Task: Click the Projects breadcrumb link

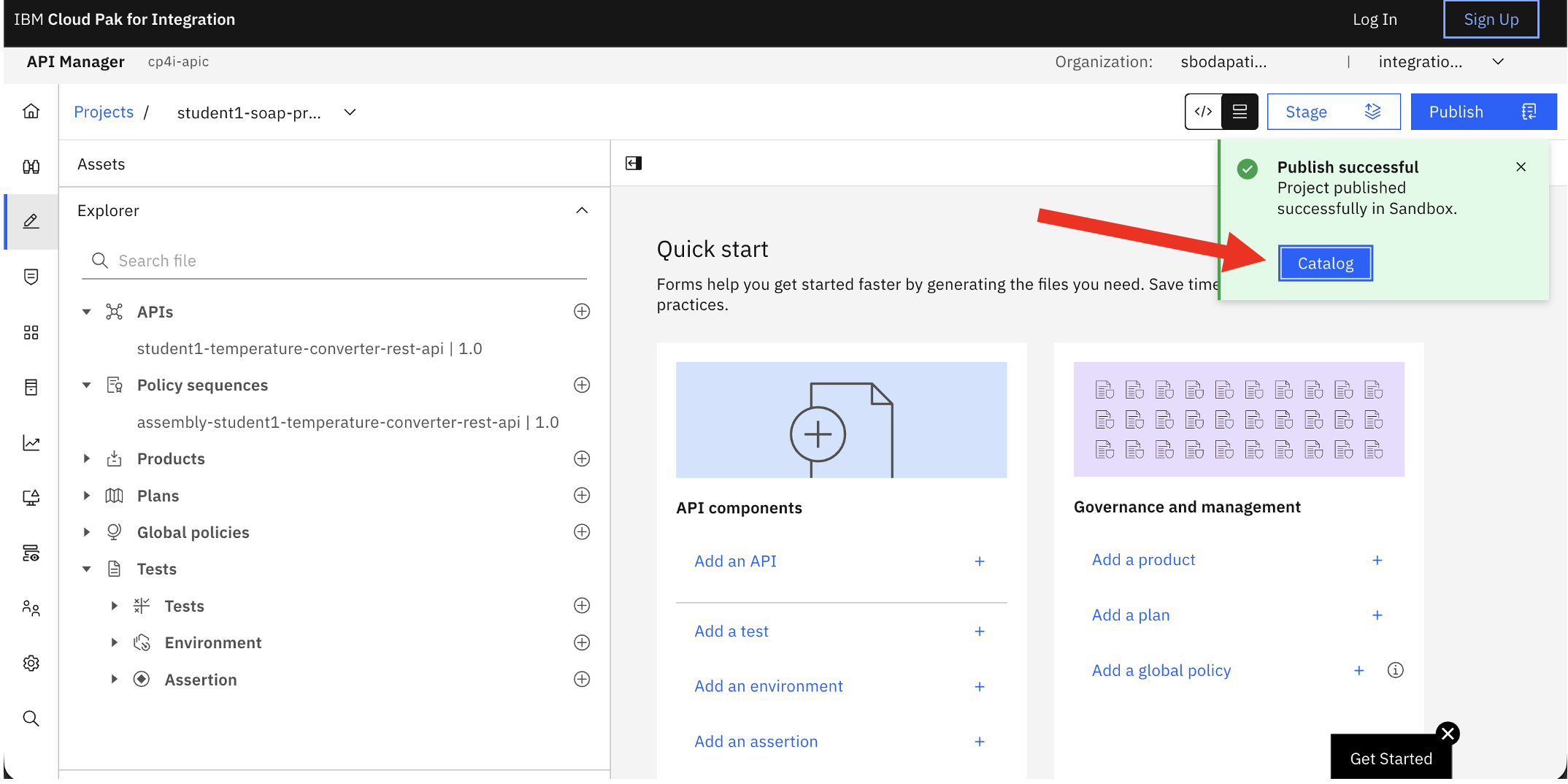Action: click(x=104, y=112)
